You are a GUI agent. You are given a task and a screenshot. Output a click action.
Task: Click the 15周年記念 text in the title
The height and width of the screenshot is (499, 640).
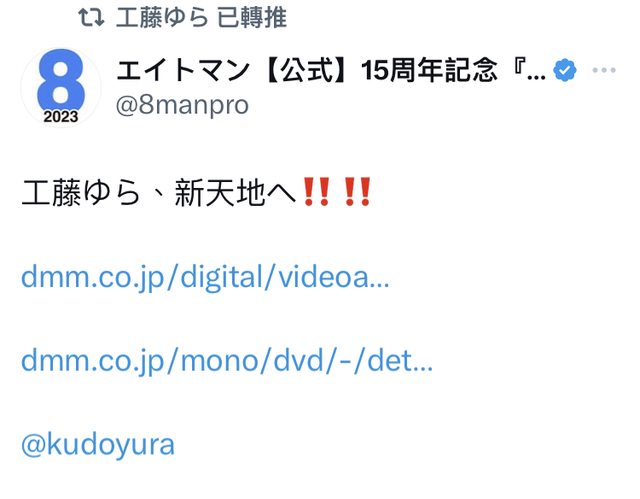[x=429, y=70]
